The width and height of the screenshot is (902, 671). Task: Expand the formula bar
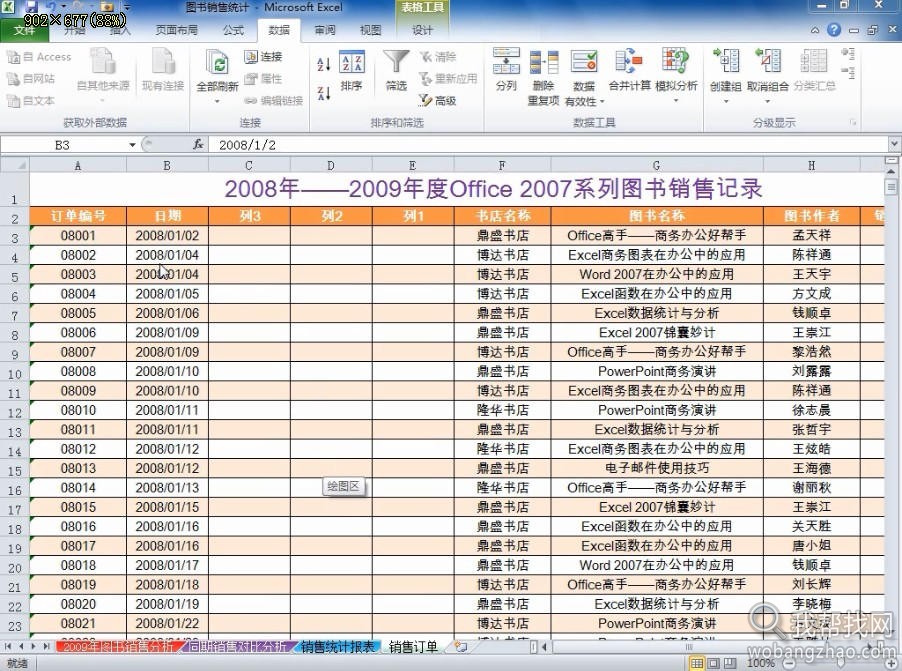(x=895, y=144)
